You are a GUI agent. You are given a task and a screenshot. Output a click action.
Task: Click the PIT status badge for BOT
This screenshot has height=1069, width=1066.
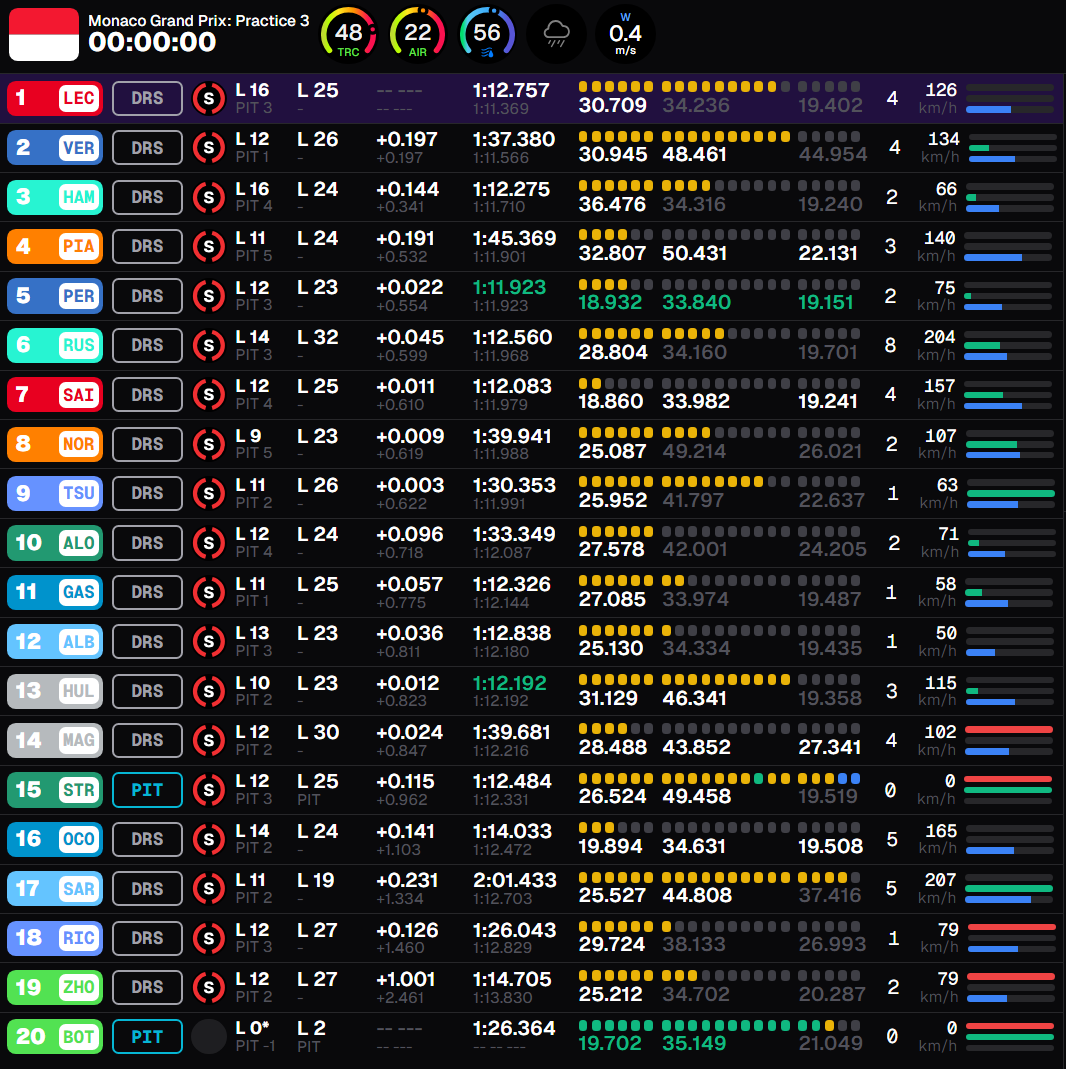pyautogui.click(x=147, y=1036)
